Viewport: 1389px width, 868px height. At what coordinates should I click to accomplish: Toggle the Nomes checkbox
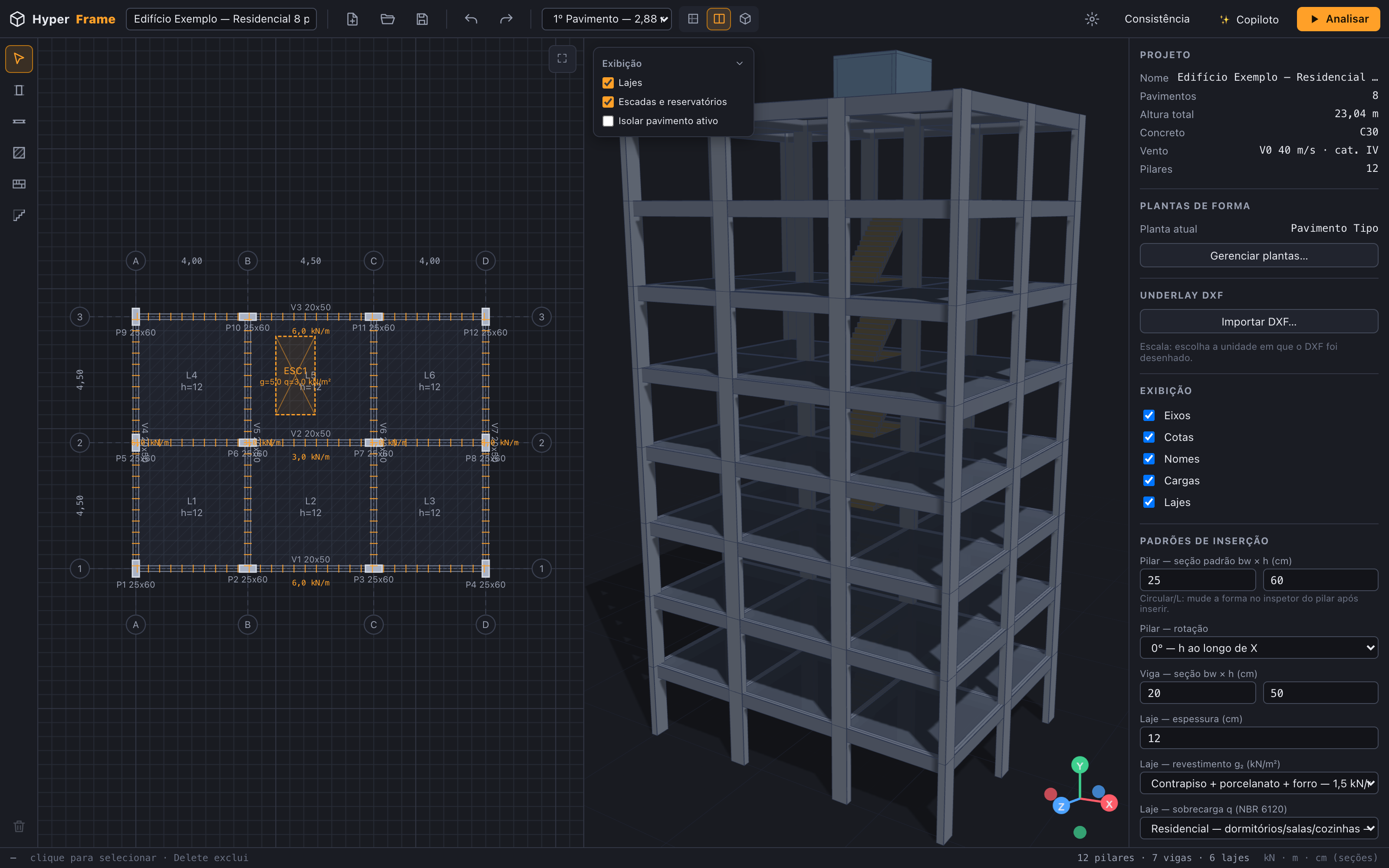[1149, 459]
